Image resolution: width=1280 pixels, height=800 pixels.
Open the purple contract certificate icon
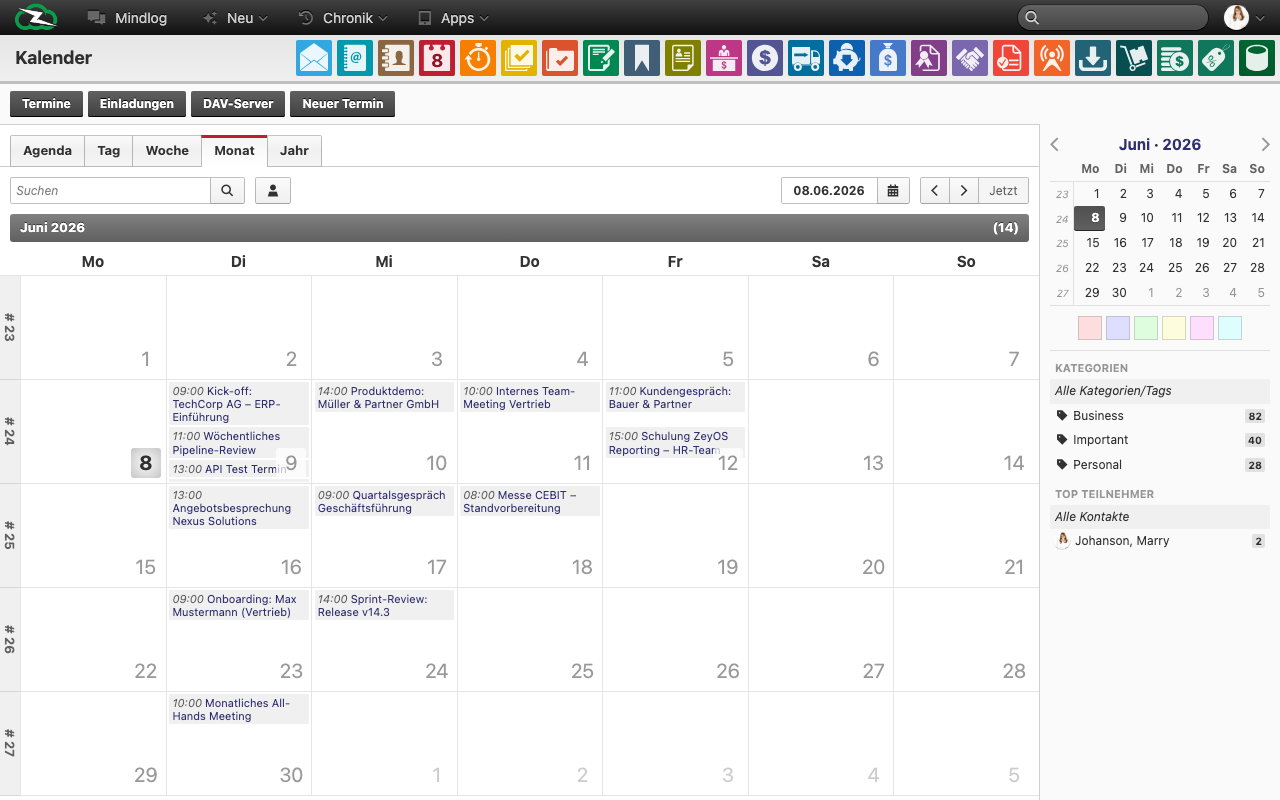[929, 58]
